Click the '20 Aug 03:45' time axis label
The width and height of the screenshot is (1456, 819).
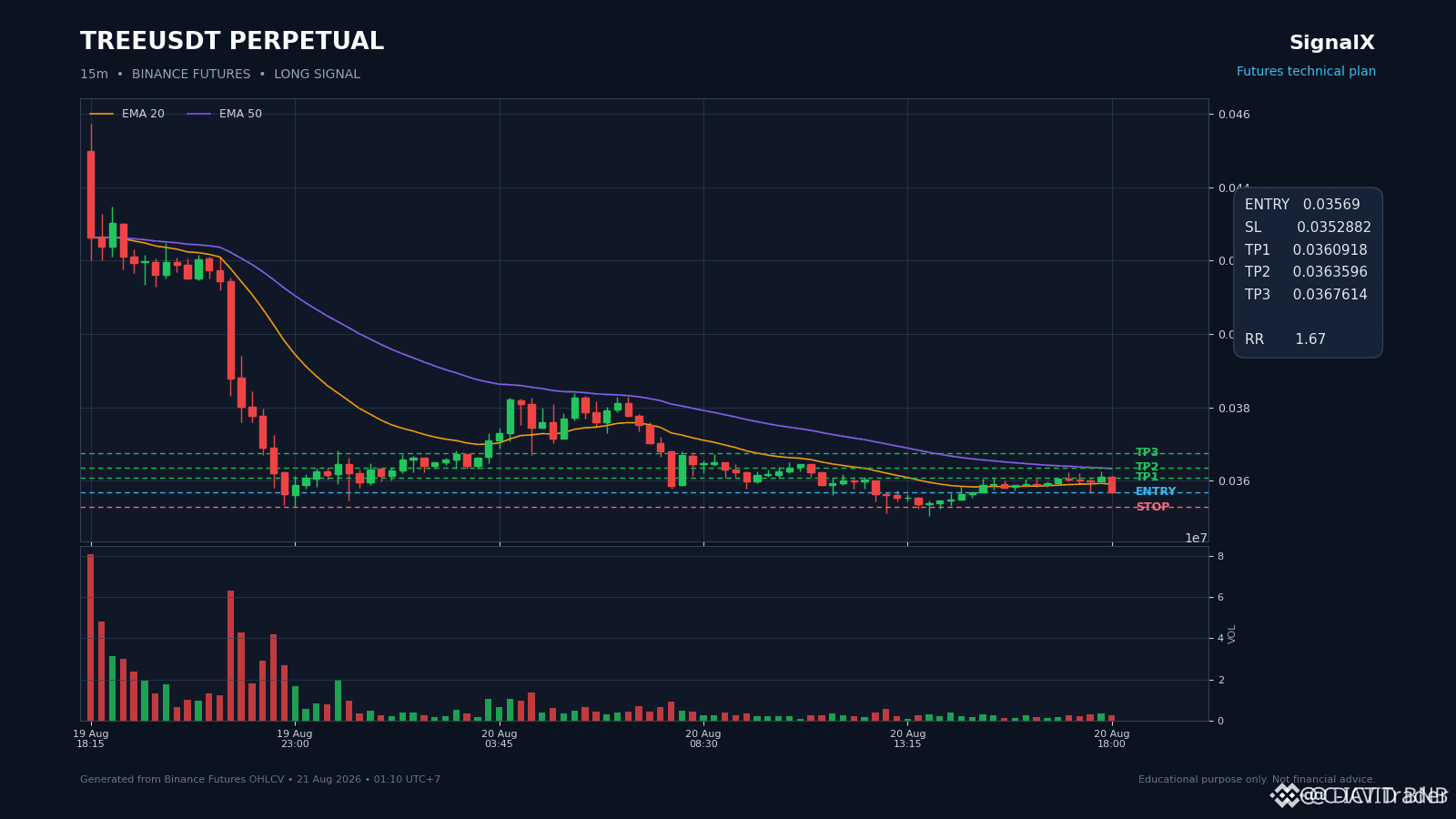pos(500,739)
